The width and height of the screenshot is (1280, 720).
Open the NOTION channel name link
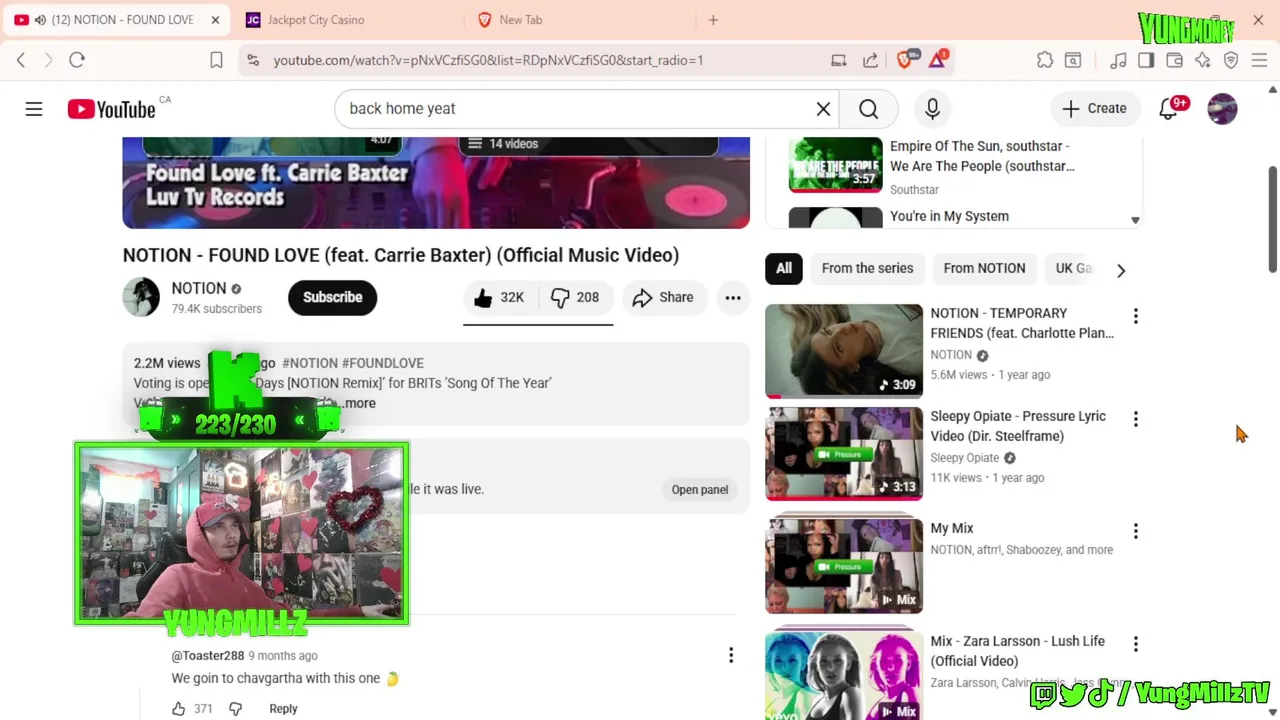tap(198, 288)
